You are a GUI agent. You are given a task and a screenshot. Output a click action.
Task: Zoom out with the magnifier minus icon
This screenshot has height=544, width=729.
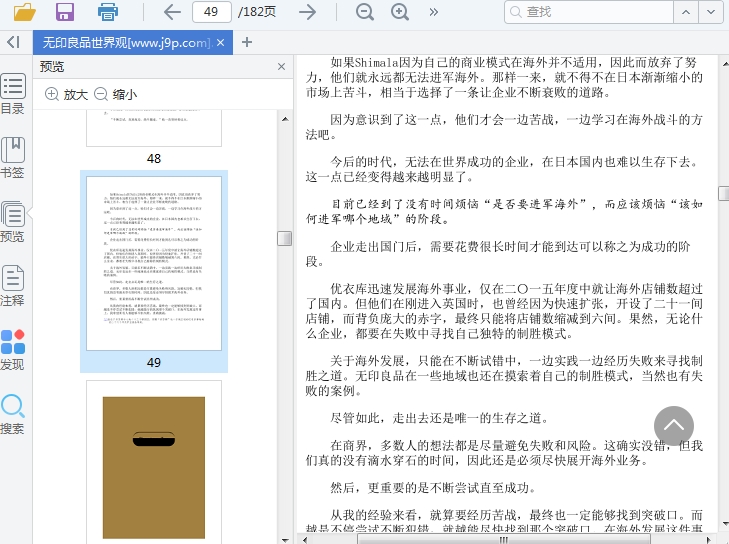[365, 12]
